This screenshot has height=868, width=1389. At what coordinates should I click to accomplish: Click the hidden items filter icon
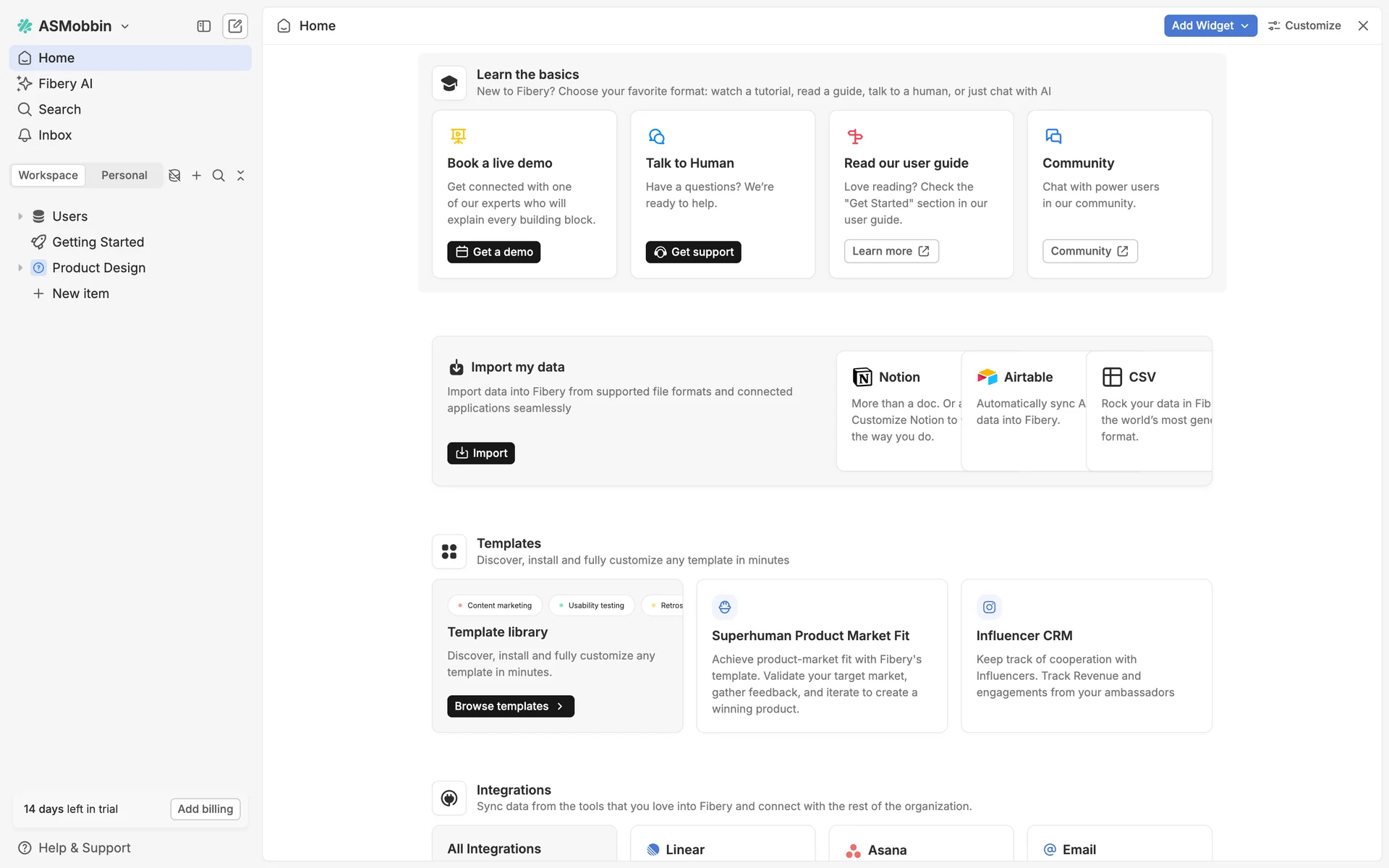click(x=174, y=176)
